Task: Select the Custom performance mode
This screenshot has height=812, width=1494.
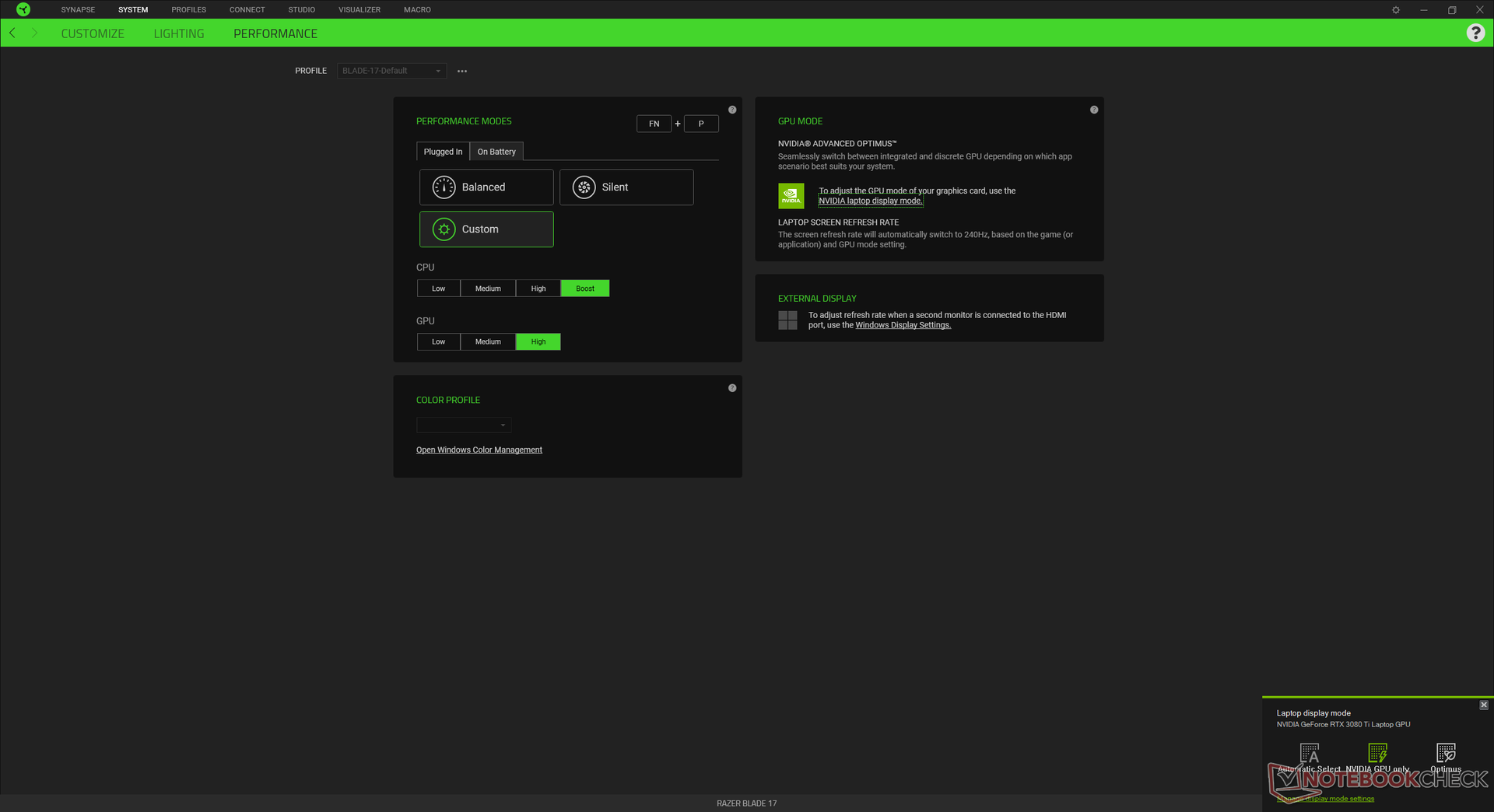Action: [486, 229]
